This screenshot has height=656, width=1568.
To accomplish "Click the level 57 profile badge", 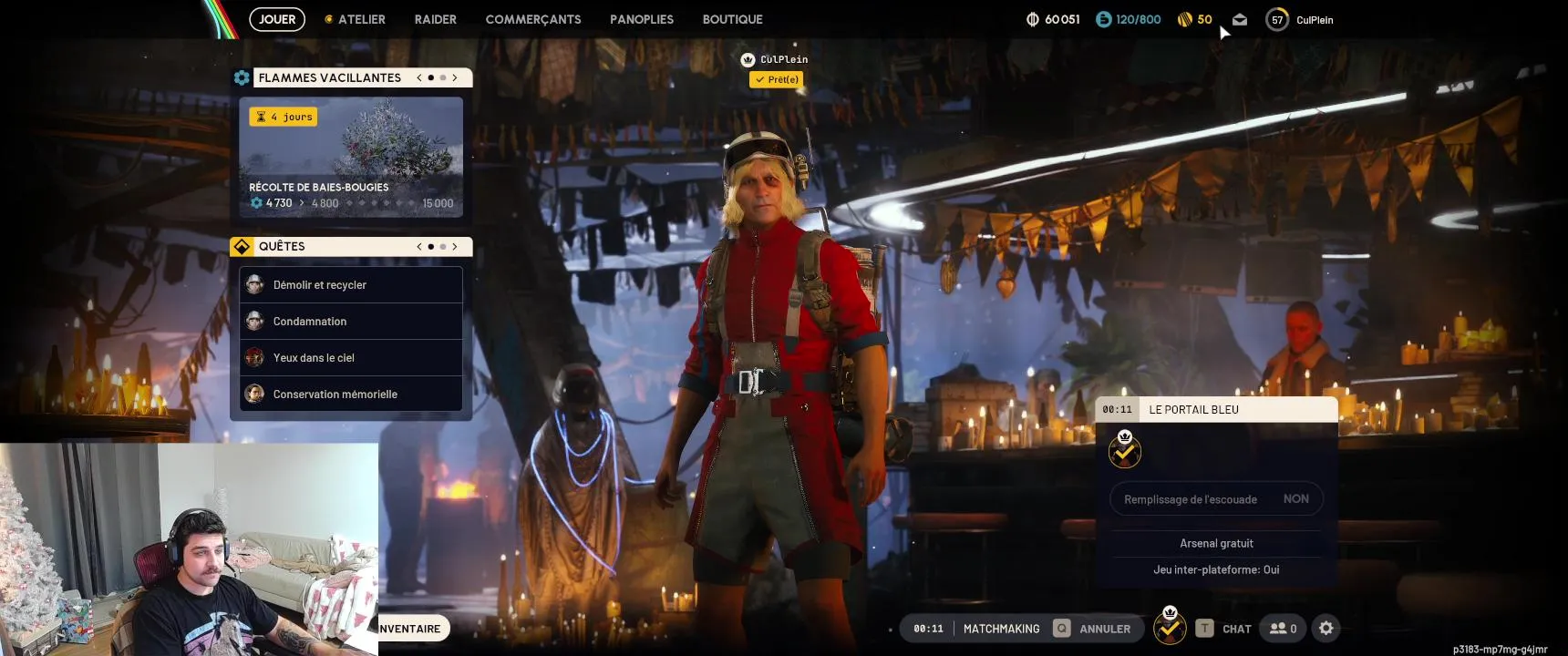I will pos(1277,19).
